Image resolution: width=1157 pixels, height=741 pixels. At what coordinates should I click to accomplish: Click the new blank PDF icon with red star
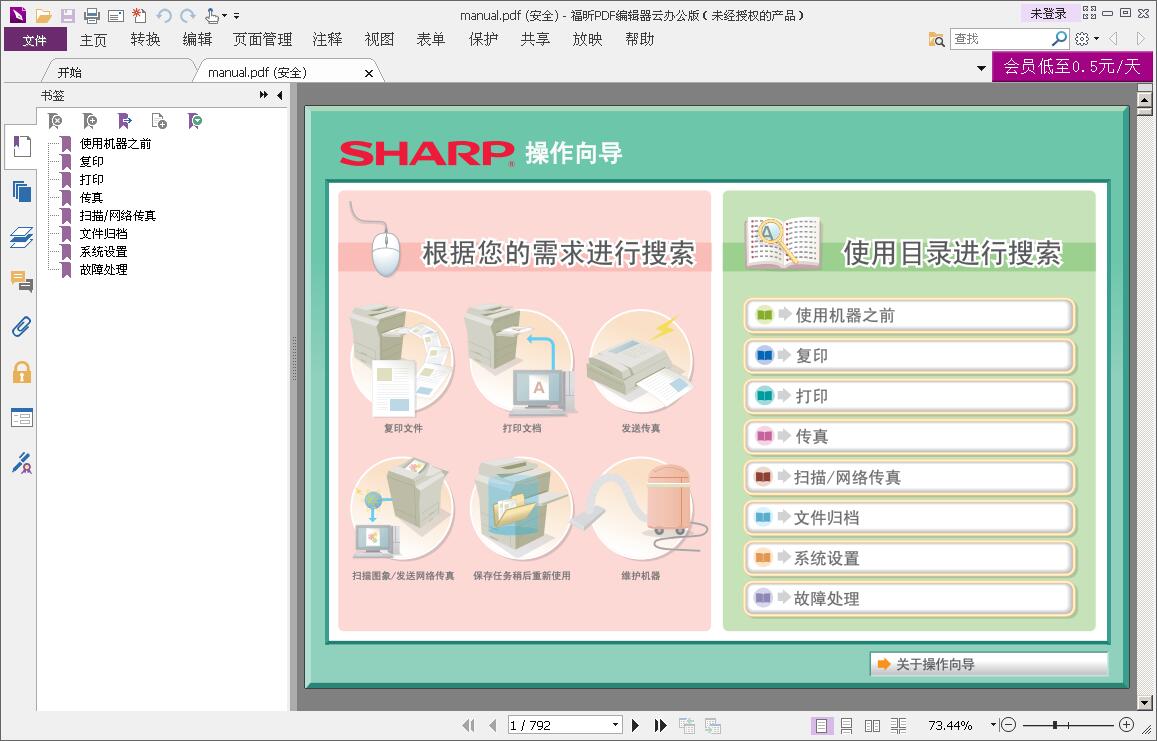139,15
